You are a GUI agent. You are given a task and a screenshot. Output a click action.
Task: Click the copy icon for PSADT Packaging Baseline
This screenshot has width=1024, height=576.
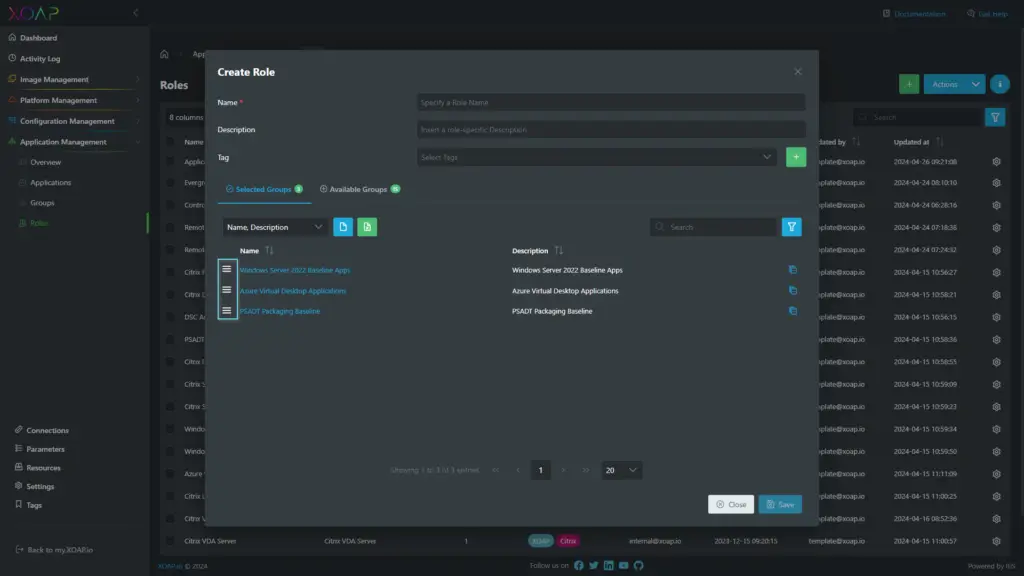pos(793,311)
